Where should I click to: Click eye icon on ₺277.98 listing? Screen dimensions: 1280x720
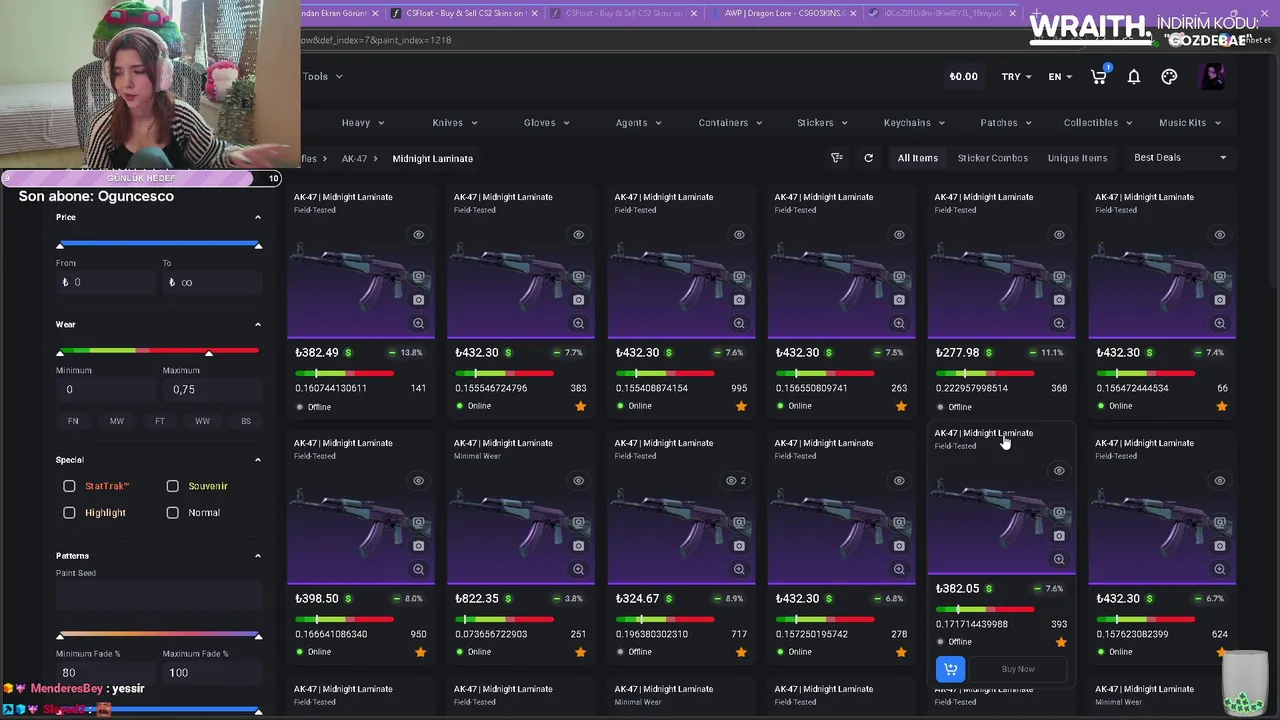pos(1059,235)
